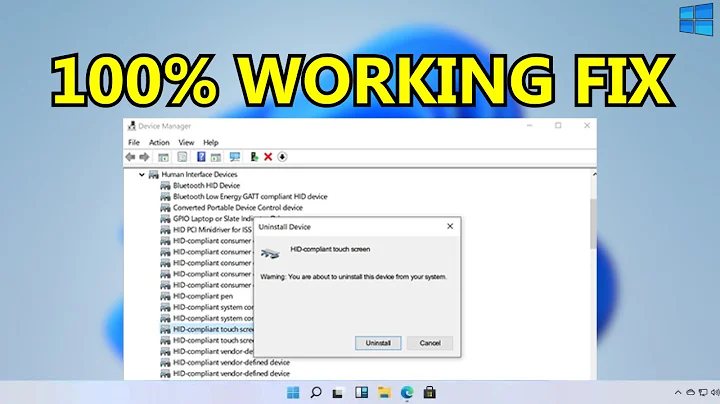Scan for hardware changes via monitor icon
The height and width of the screenshot is (404, 720).
click(235, 157)
